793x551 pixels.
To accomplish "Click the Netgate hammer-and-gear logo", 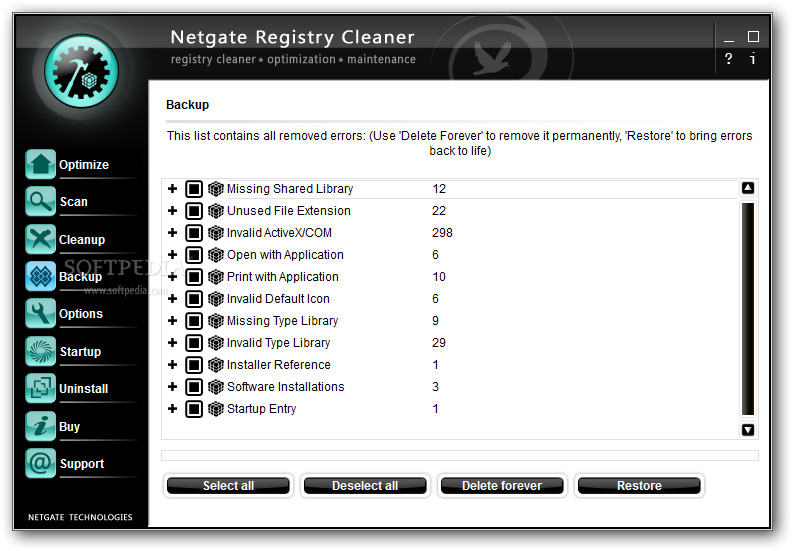I will [81, 71].
